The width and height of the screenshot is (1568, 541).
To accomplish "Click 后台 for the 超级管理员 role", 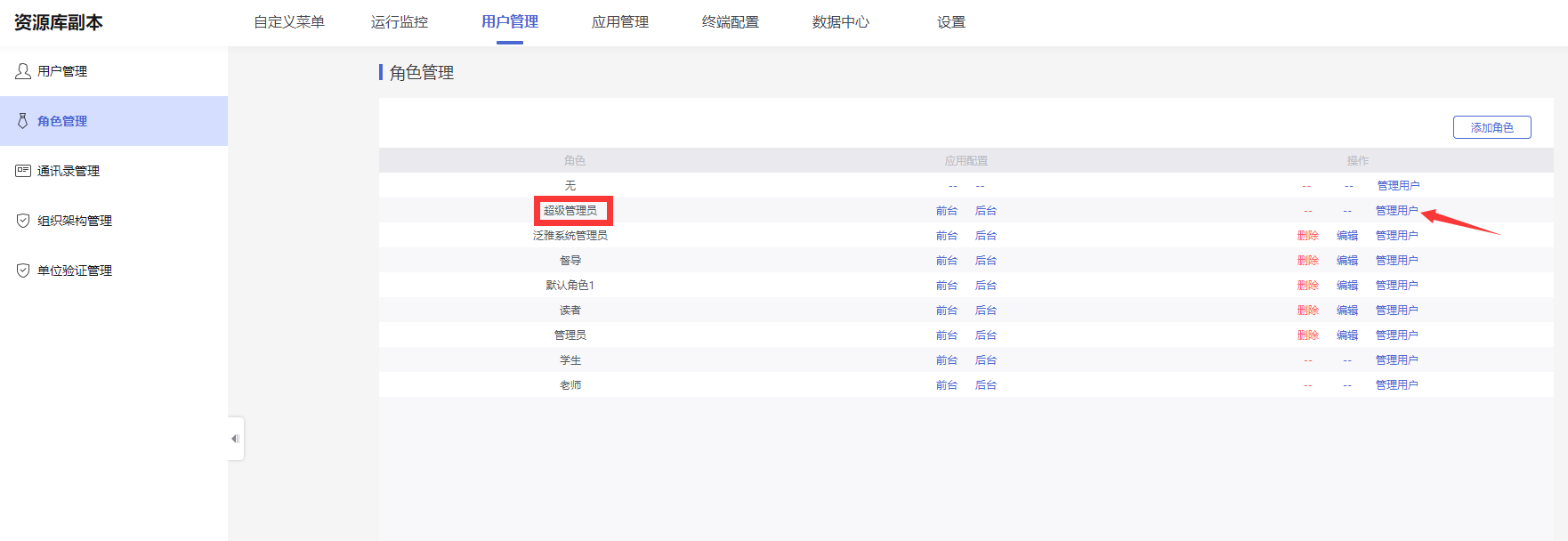I will pyautogui.click(x=986, y=211).
